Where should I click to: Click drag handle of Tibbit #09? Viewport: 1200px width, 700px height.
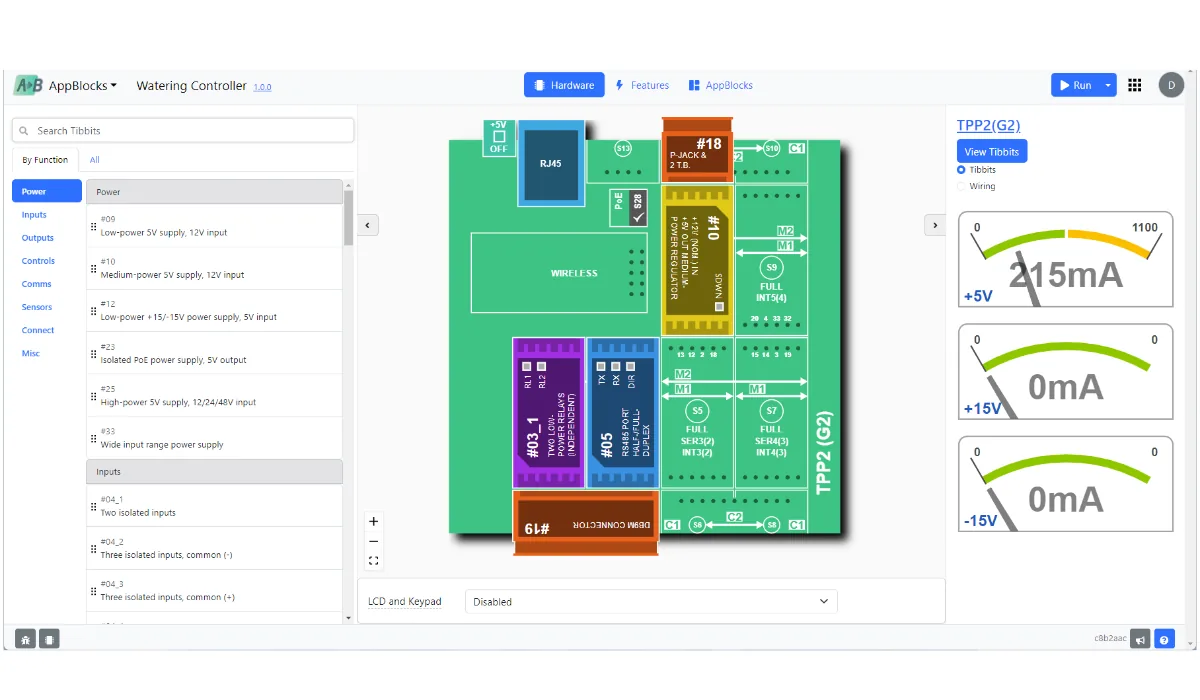pos(94,226)
